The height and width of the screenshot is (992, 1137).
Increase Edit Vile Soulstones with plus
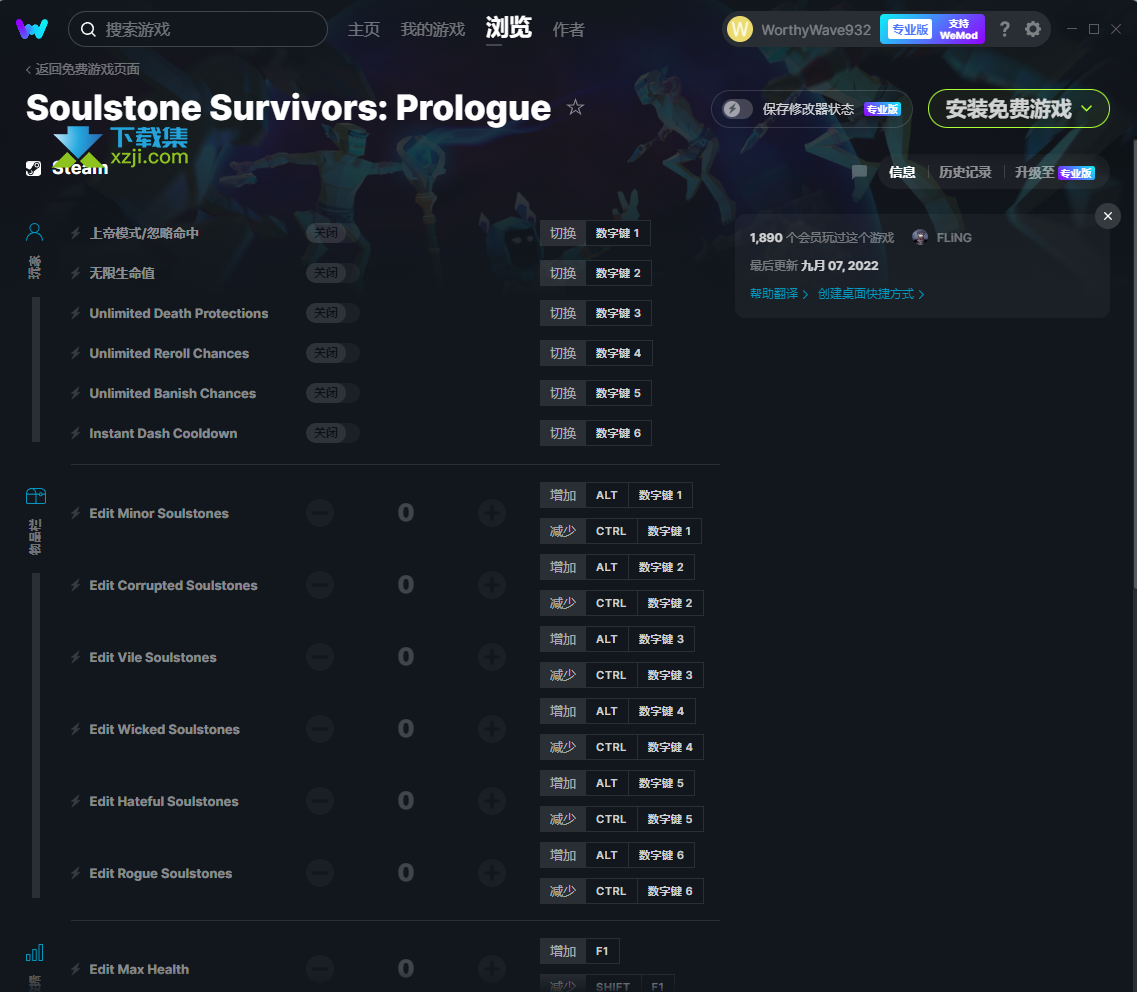[x=492, y=657]
